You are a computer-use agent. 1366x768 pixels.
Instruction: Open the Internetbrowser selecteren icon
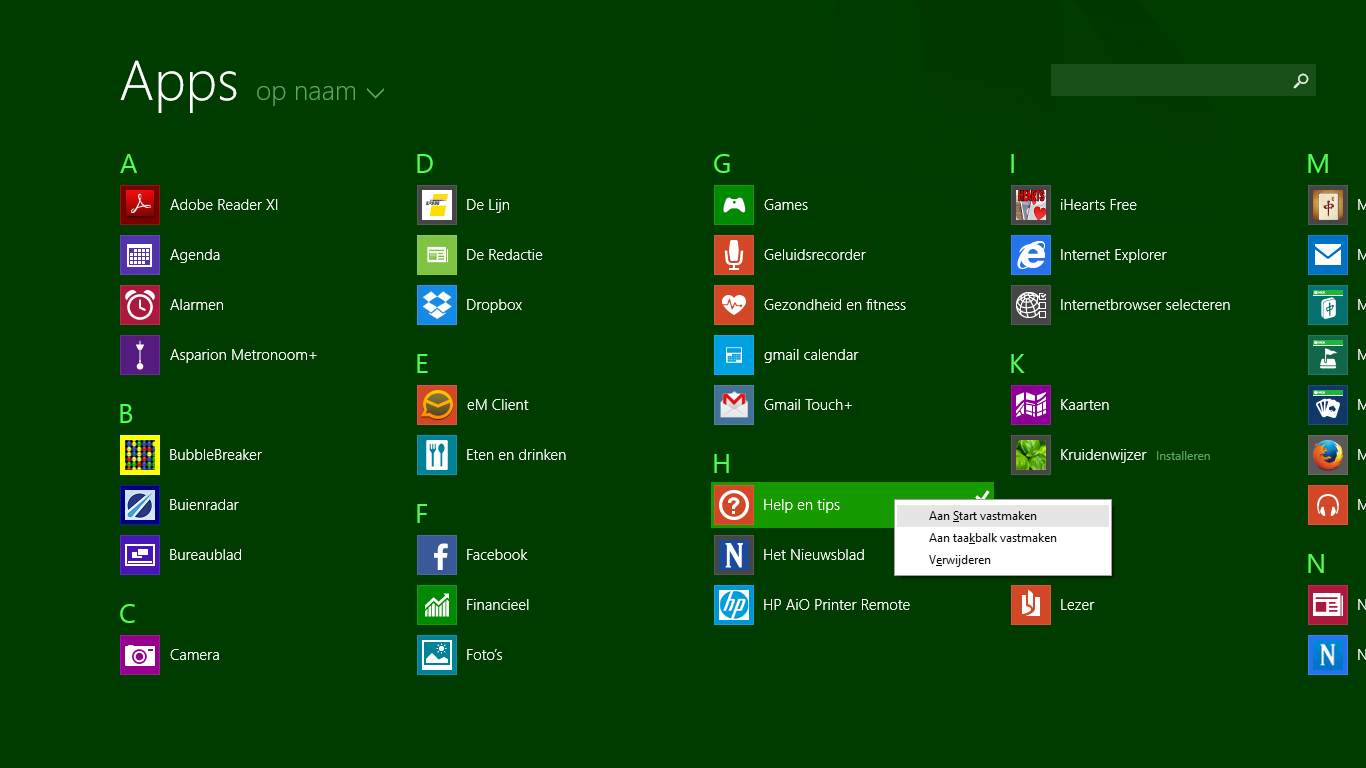pos(1031,305)
